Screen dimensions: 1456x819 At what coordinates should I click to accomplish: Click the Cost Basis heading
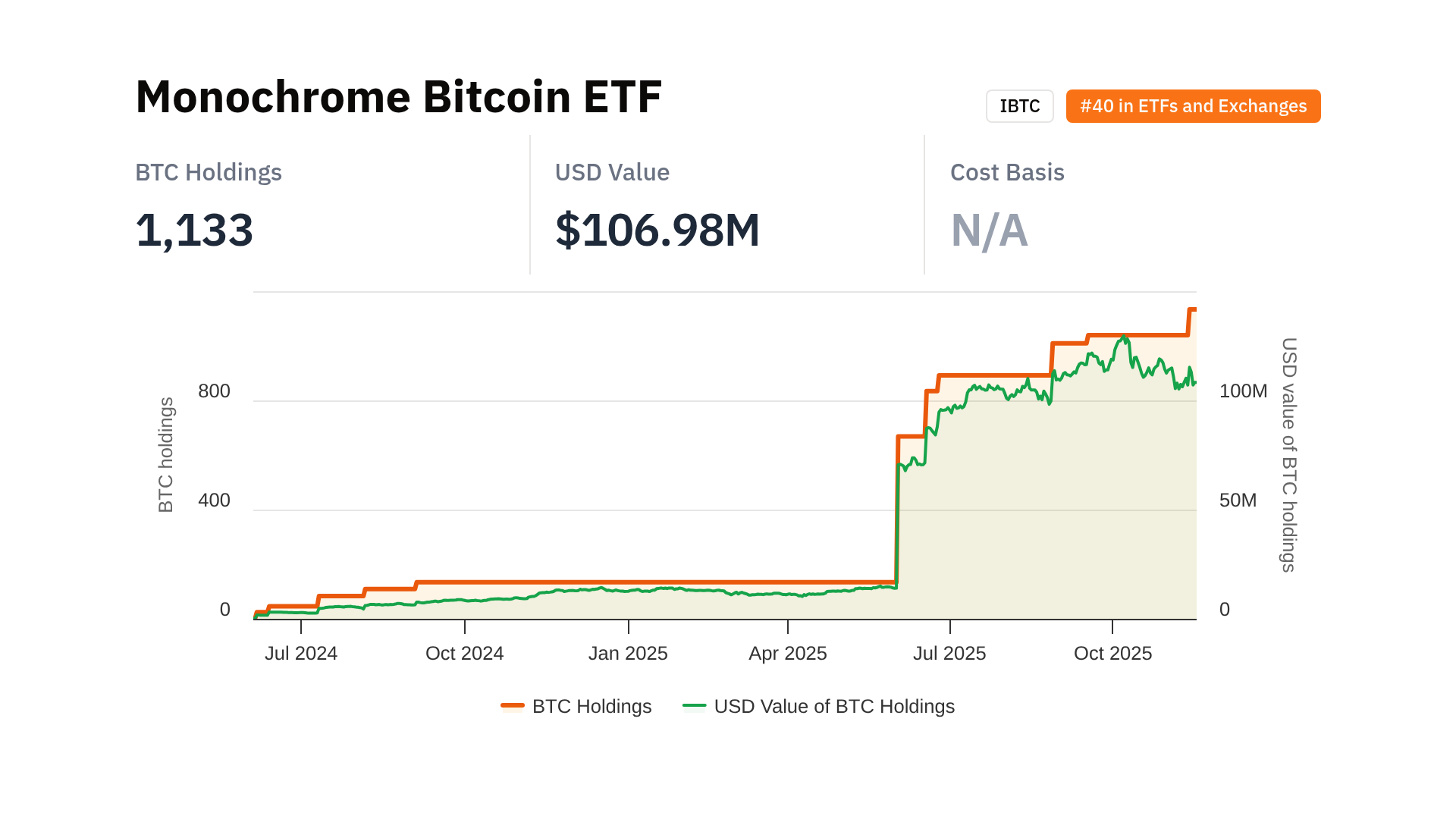pyautogui.click(x=1007, y=173)
